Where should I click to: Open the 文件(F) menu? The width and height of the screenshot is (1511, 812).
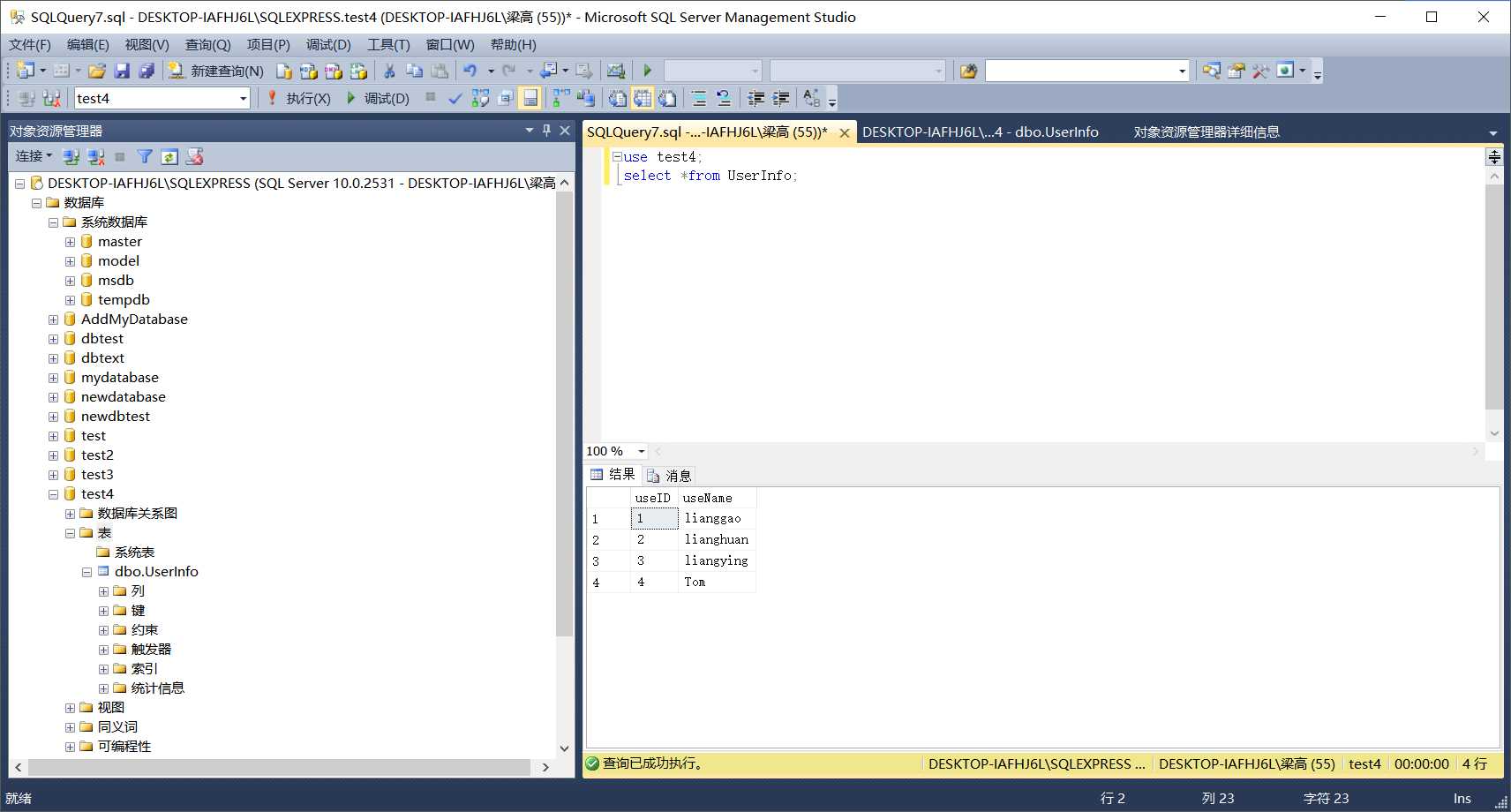[x=30, y=44]
